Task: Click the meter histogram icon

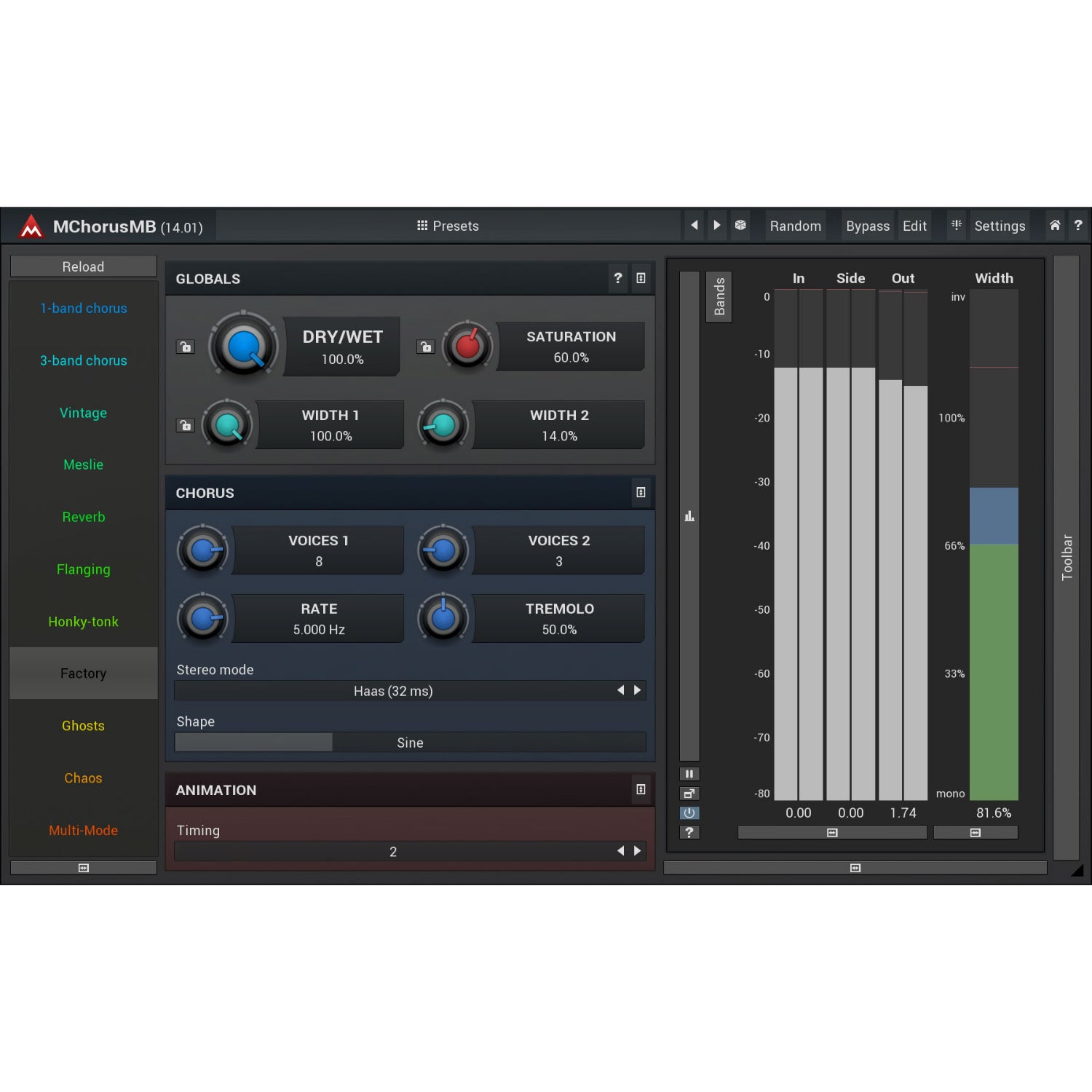Action: (689, 516)
